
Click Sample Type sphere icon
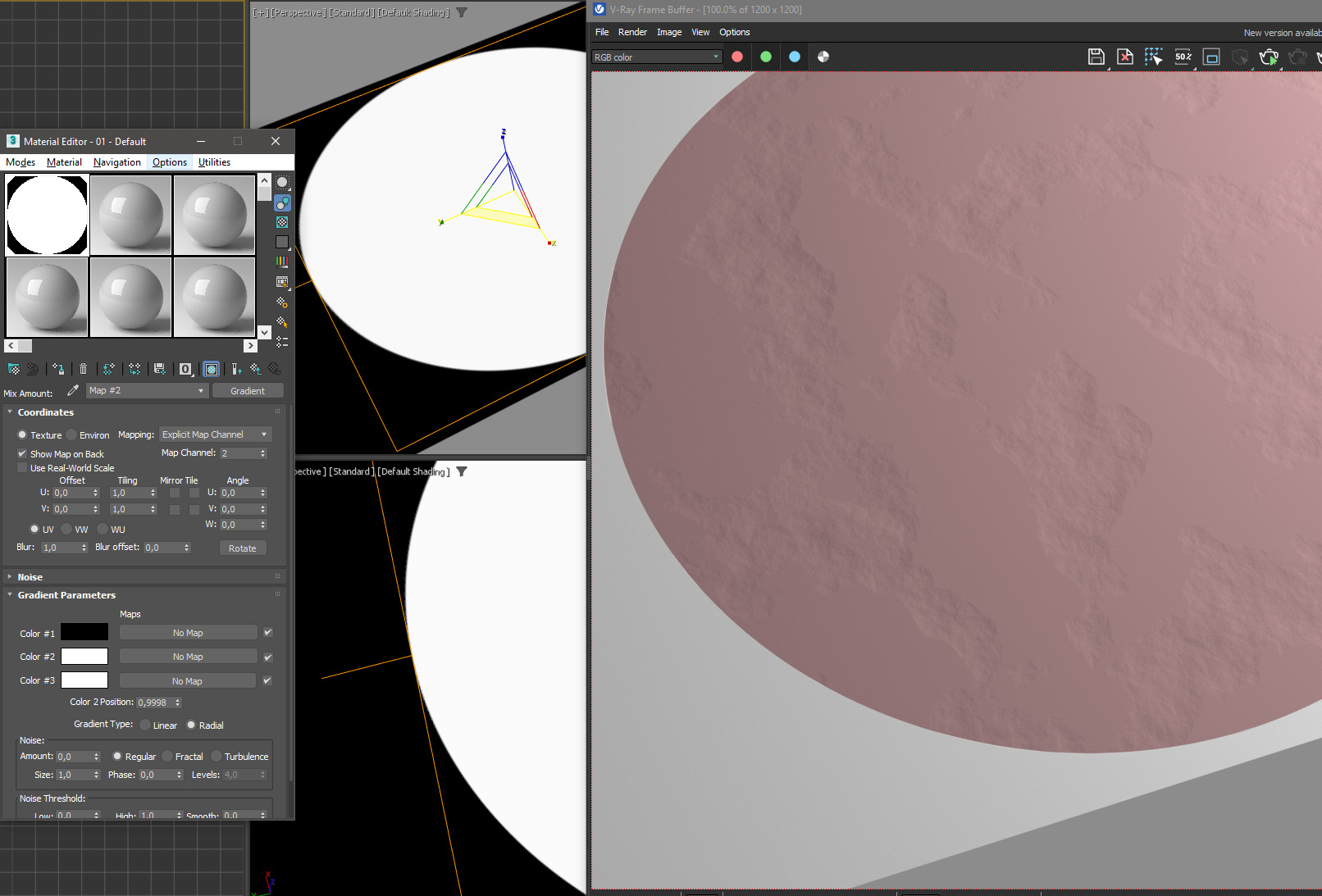point(282,183)
